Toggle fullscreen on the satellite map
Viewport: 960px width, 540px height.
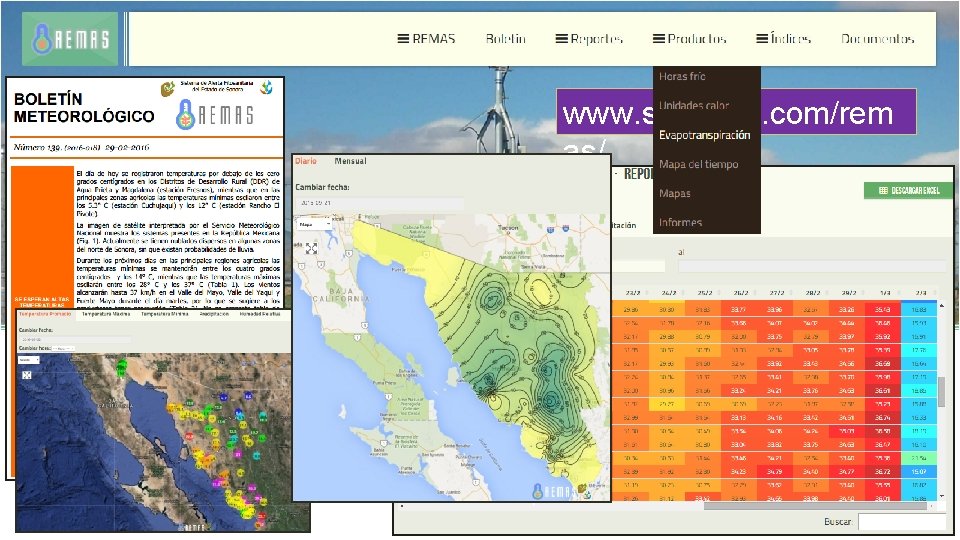click(x=26, y=375)
